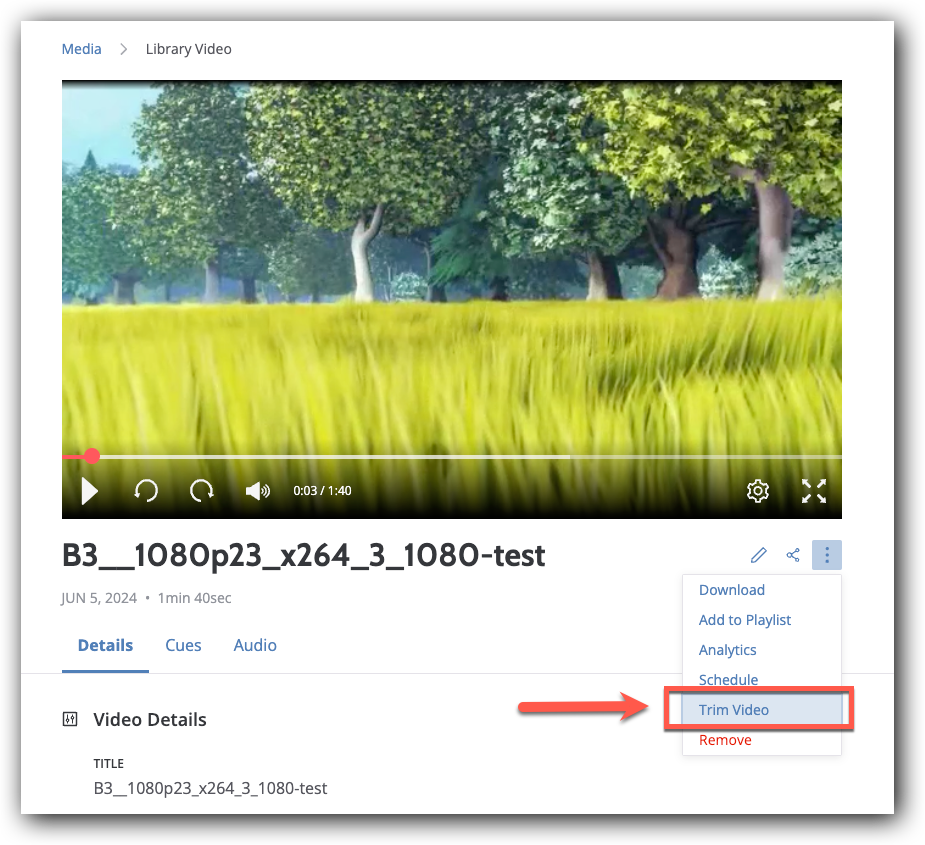
Task: Click the Play button on the video player
Action: (x=89, y=491)
